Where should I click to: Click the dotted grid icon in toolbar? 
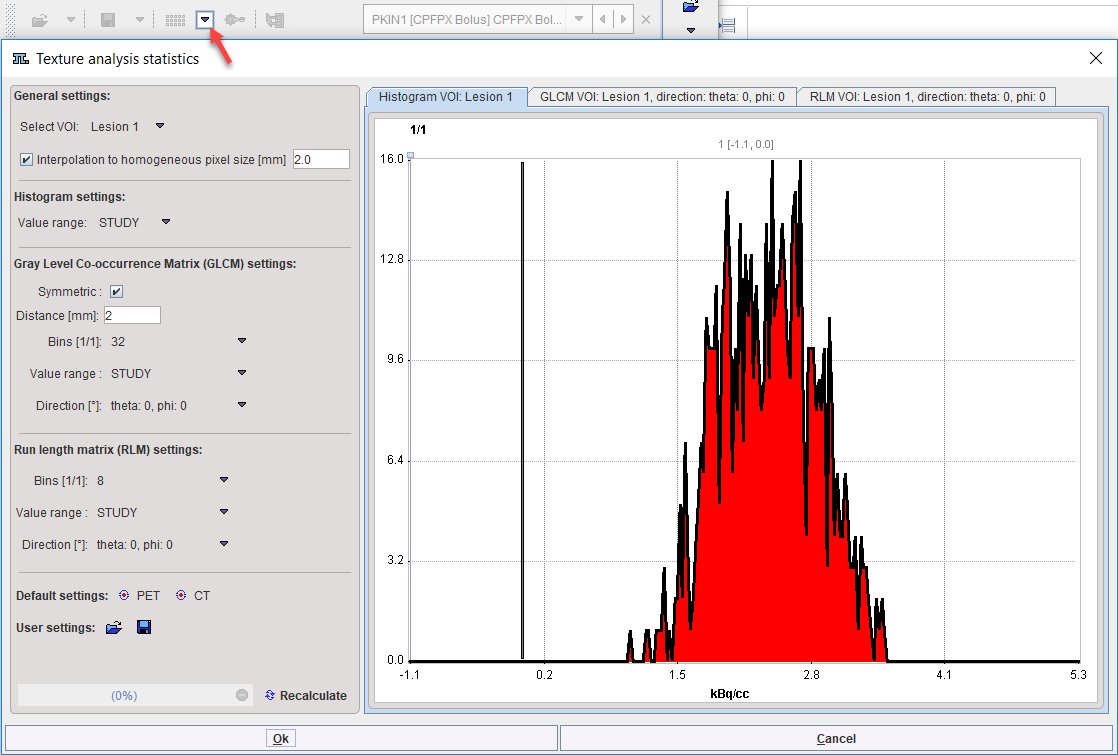tap(175, 21)
